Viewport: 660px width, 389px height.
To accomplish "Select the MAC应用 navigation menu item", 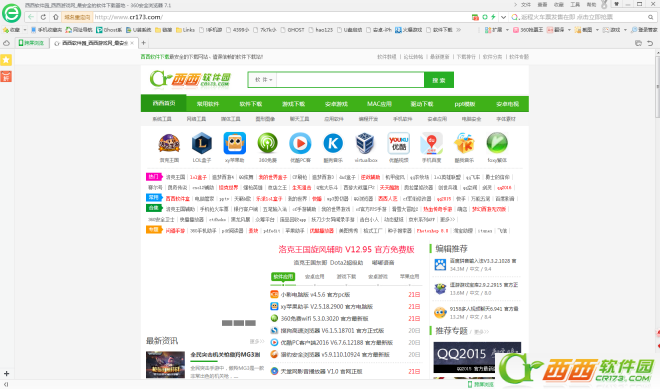I will pos(379,104).
